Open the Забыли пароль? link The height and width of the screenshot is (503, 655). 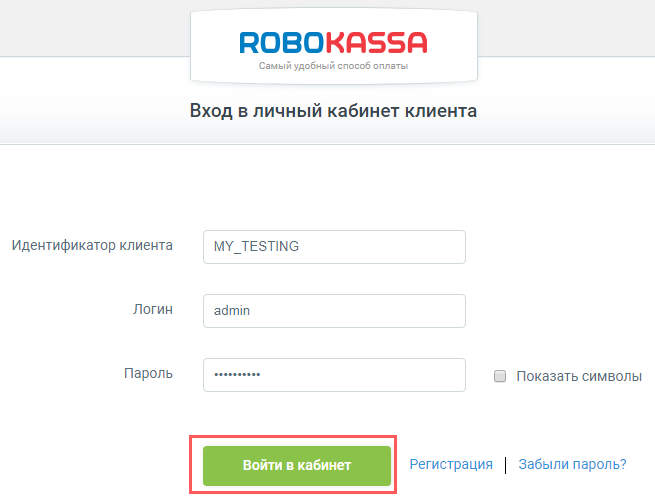coord(572,464)
